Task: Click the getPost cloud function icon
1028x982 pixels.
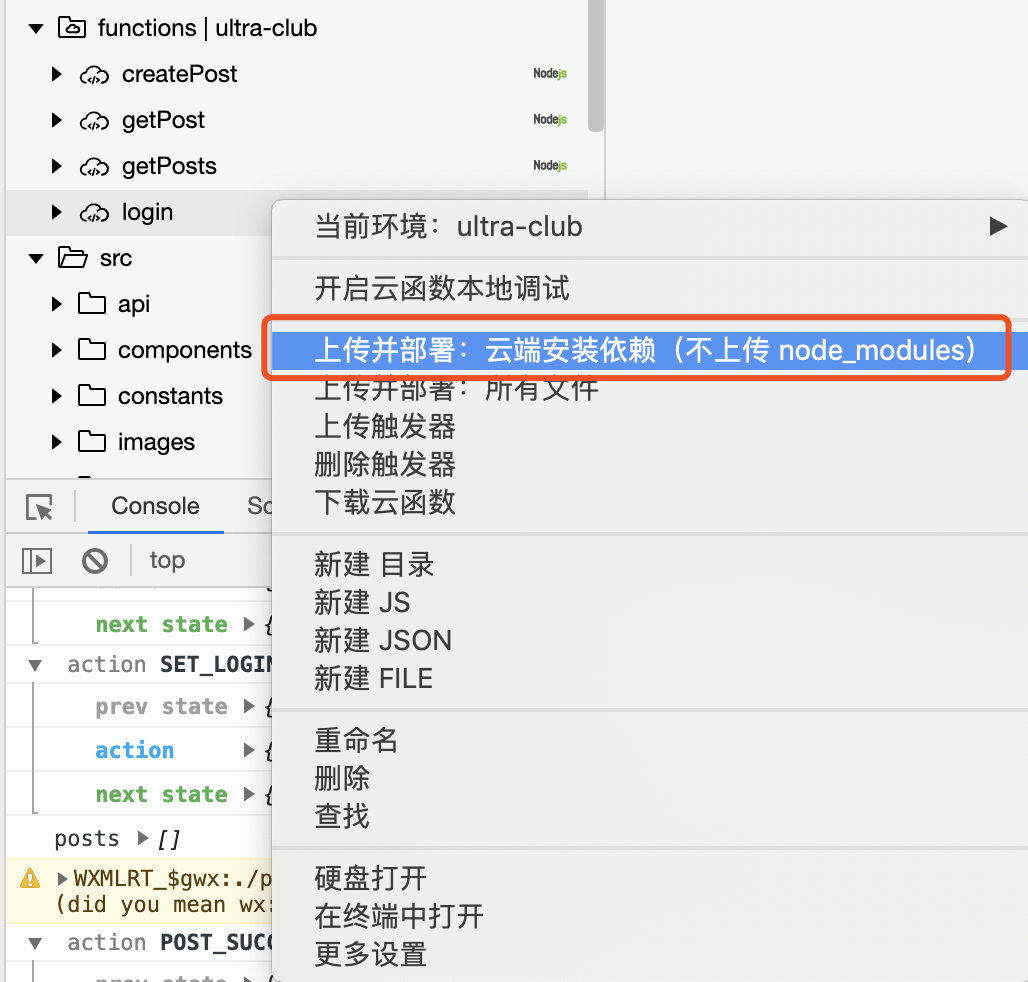Action: point(94,121)
